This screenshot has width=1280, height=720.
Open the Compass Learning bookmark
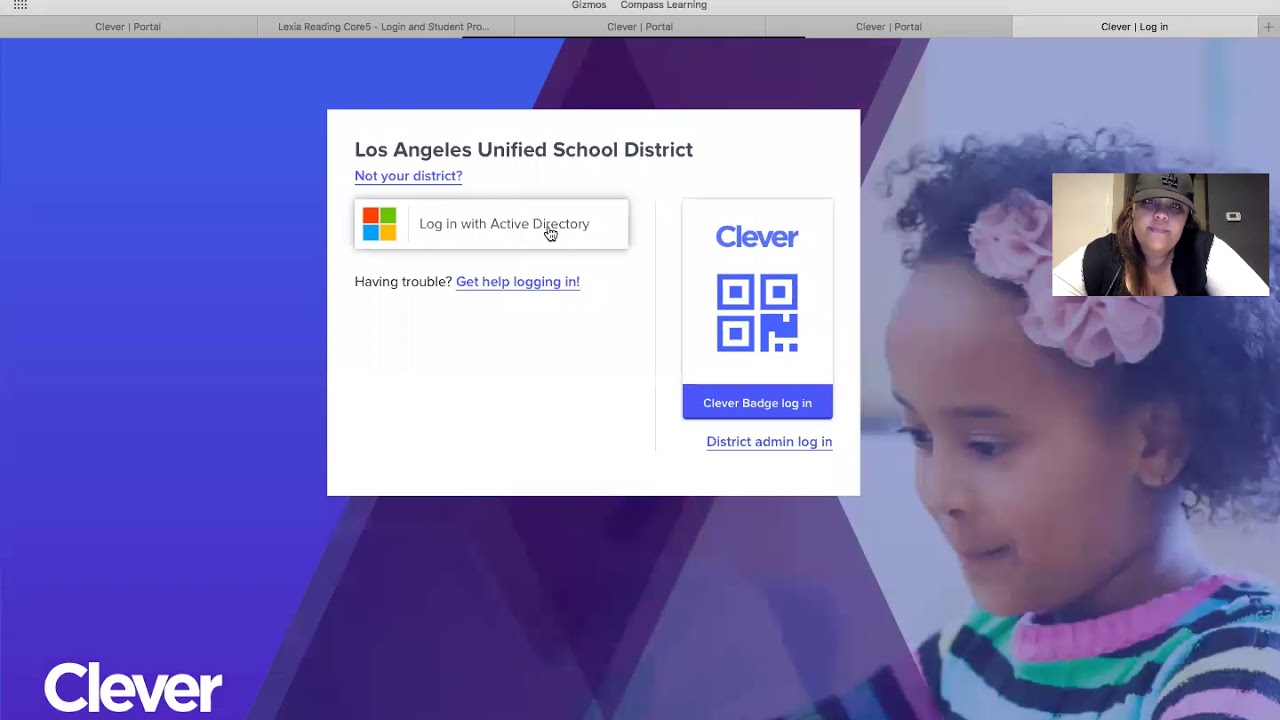tap(663, 5)
